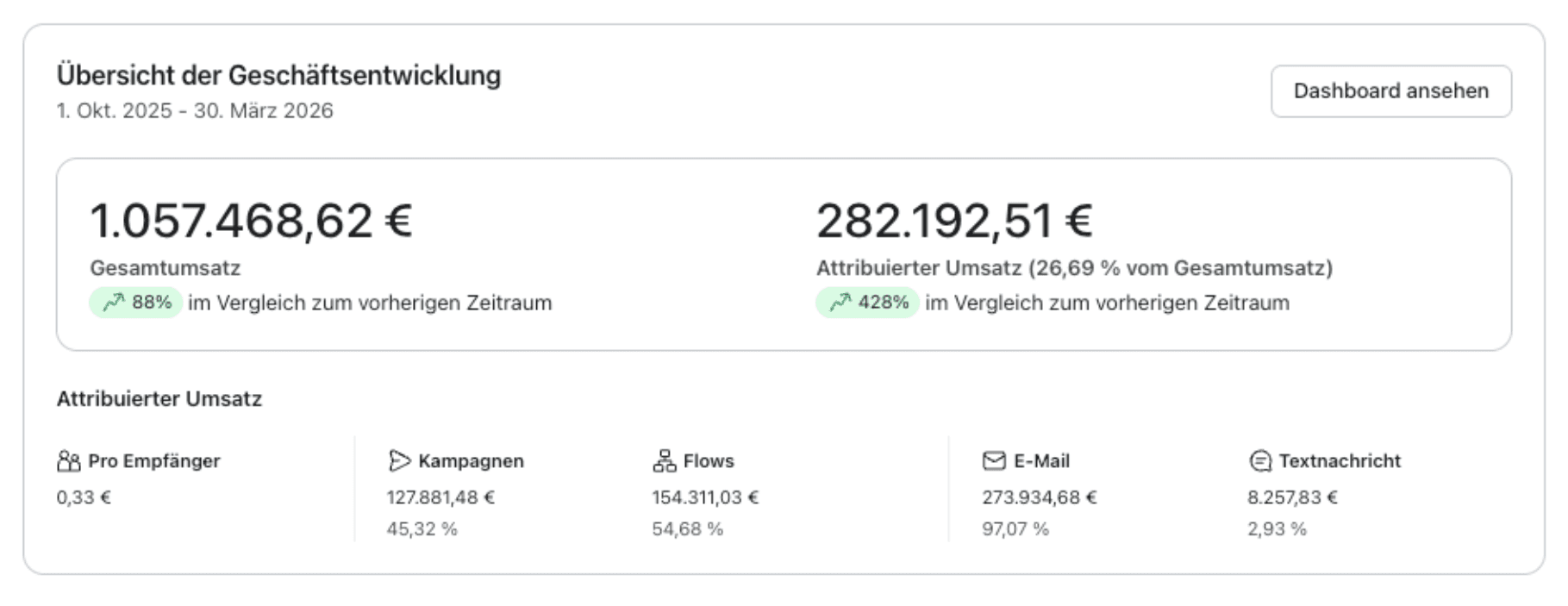
Task: Click the Flows label
Action: pyautogui.click(x=709, y=461)
